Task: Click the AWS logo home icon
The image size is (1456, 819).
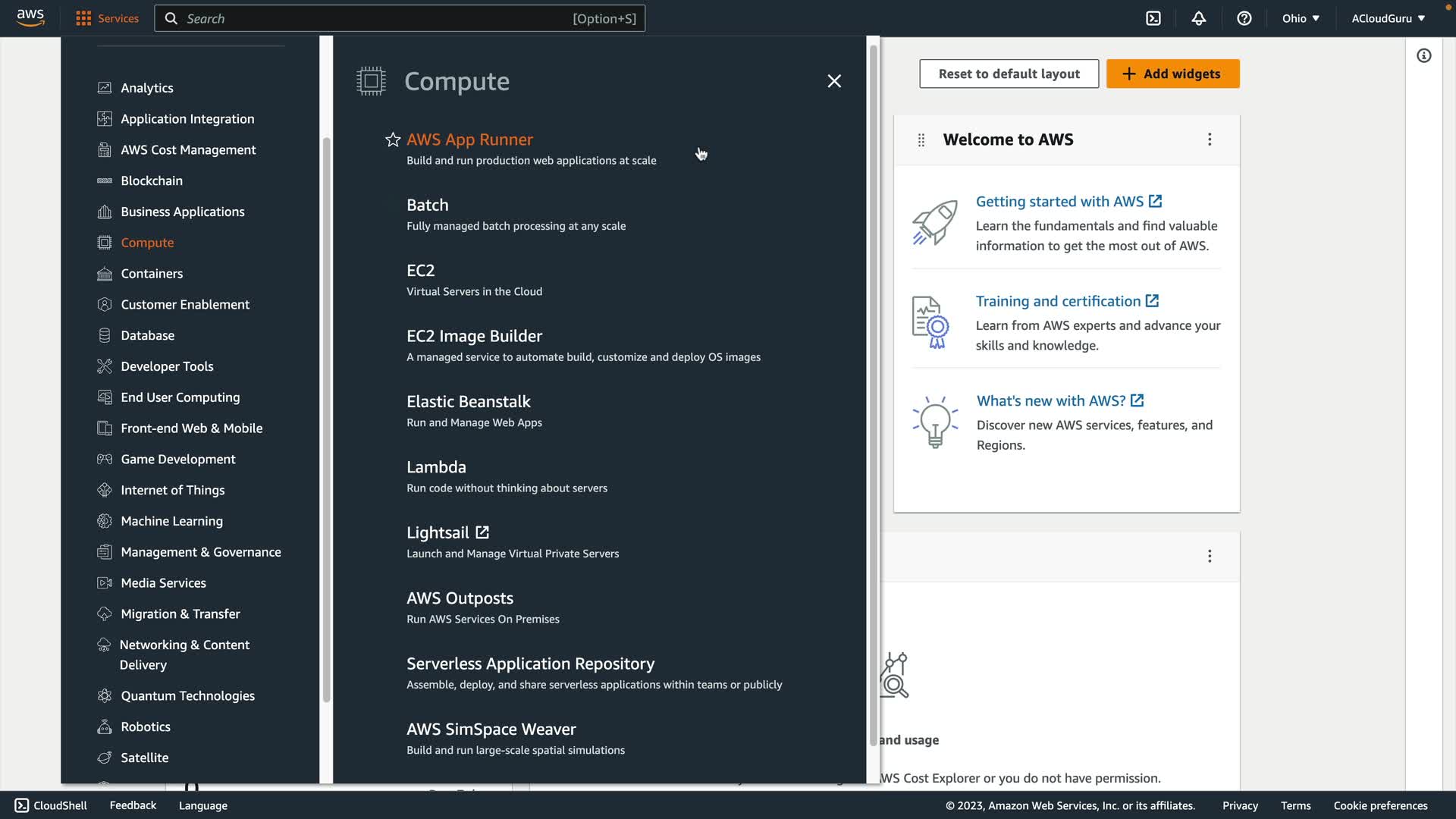Action: click(x=30, y=17)
